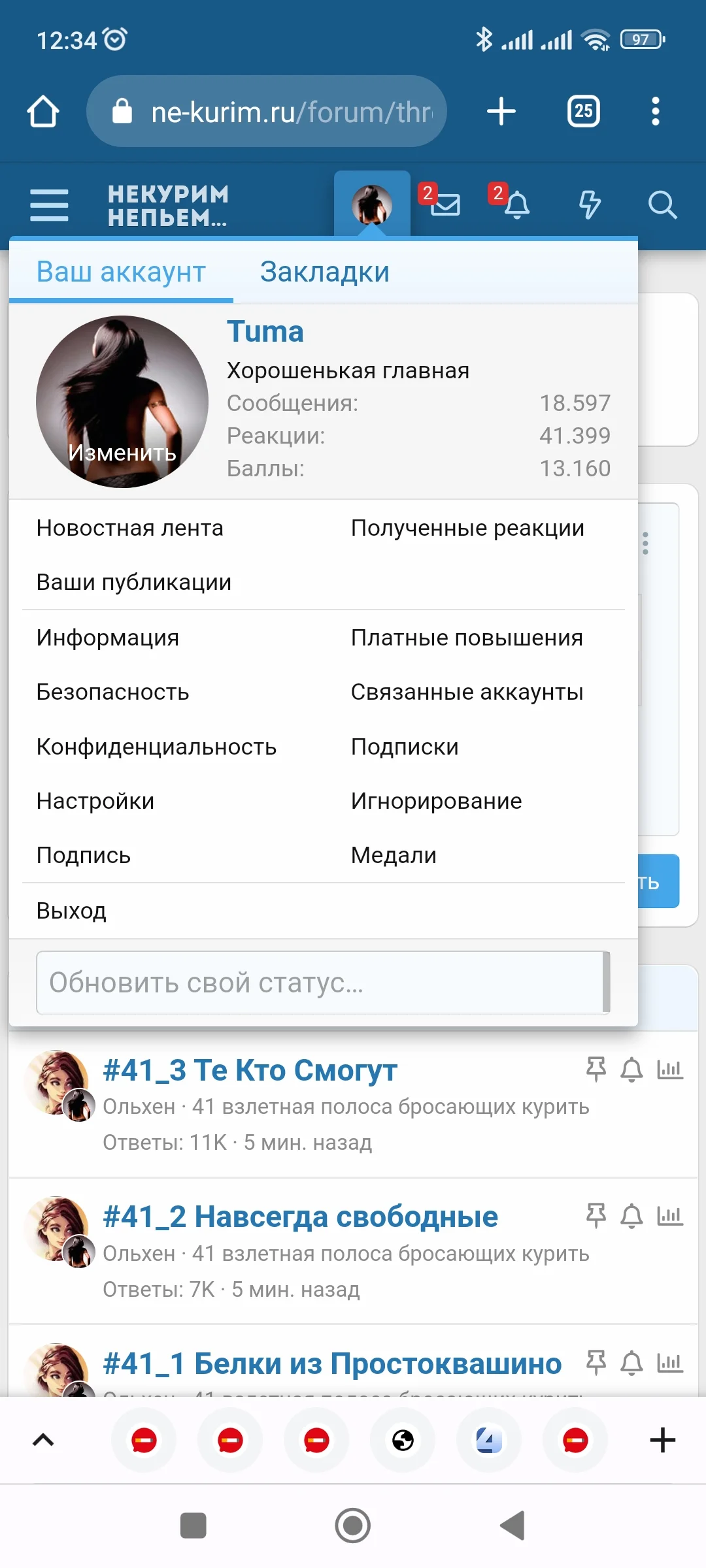The height and width of the screenshot is (1568, 706).
Task: Click the НЕКУРИМ НЕПЬЕМ forum logo
Action: [x=169, y=206]
